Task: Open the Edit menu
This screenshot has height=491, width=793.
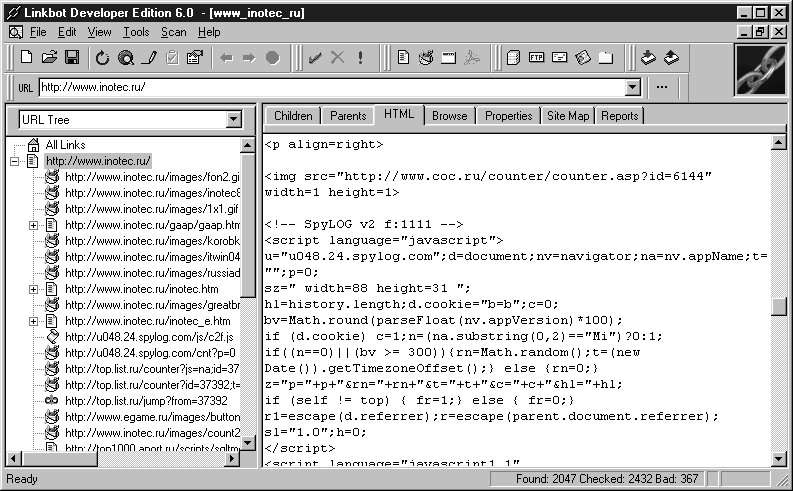Action: click(x=67, y=32)
